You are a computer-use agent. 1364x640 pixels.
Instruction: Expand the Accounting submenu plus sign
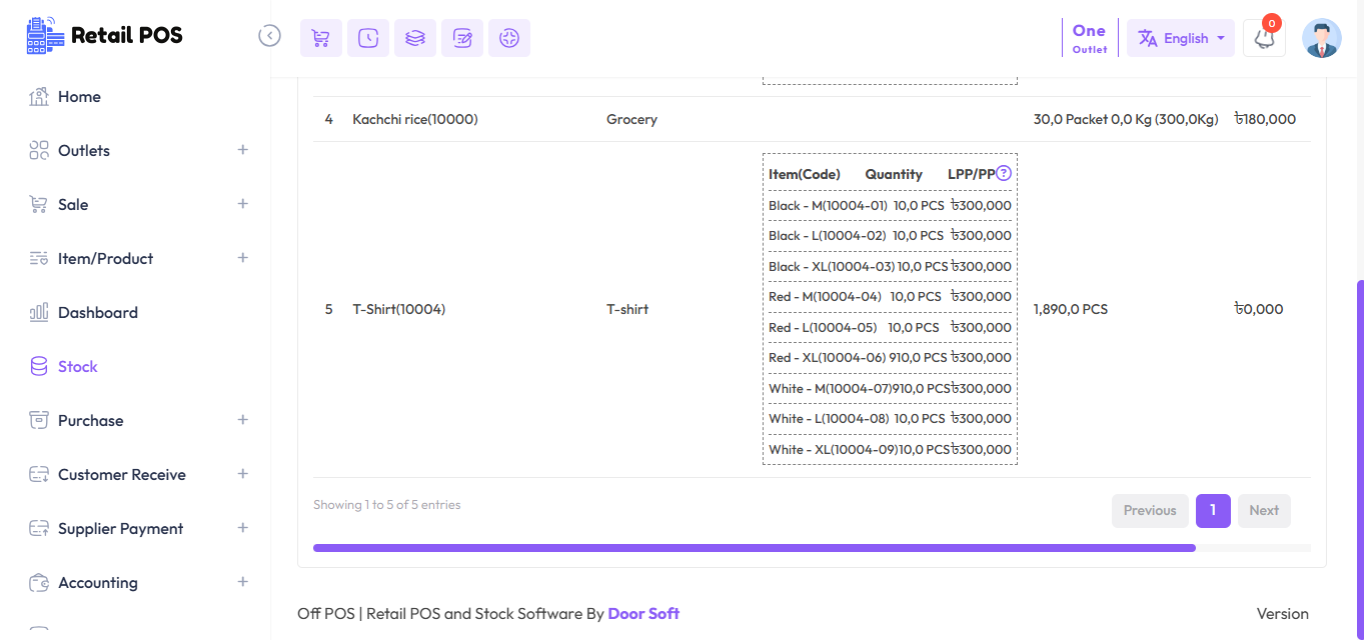pyautogui.click(x=242, y=582)
